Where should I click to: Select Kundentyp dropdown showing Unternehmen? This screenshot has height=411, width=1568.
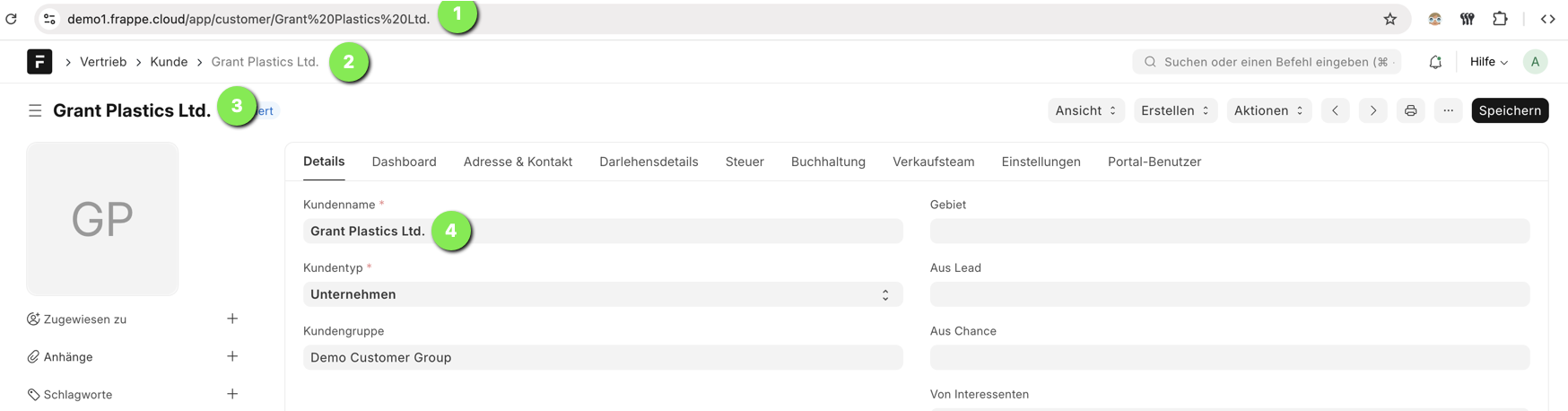point(602,294)
